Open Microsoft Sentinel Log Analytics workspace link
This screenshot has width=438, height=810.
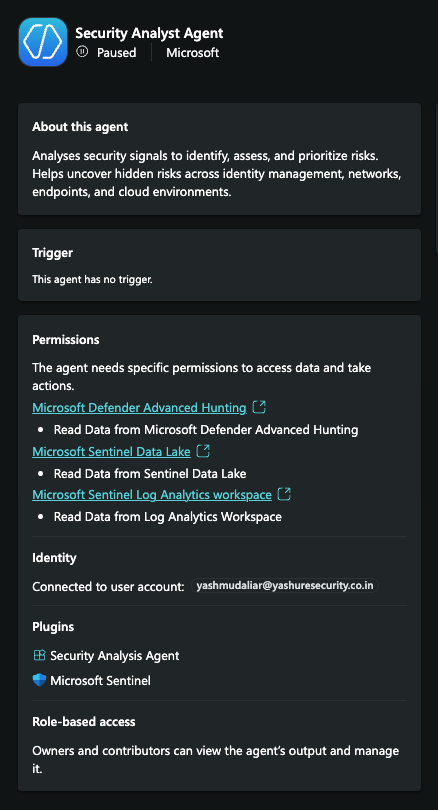coord(152,495)
